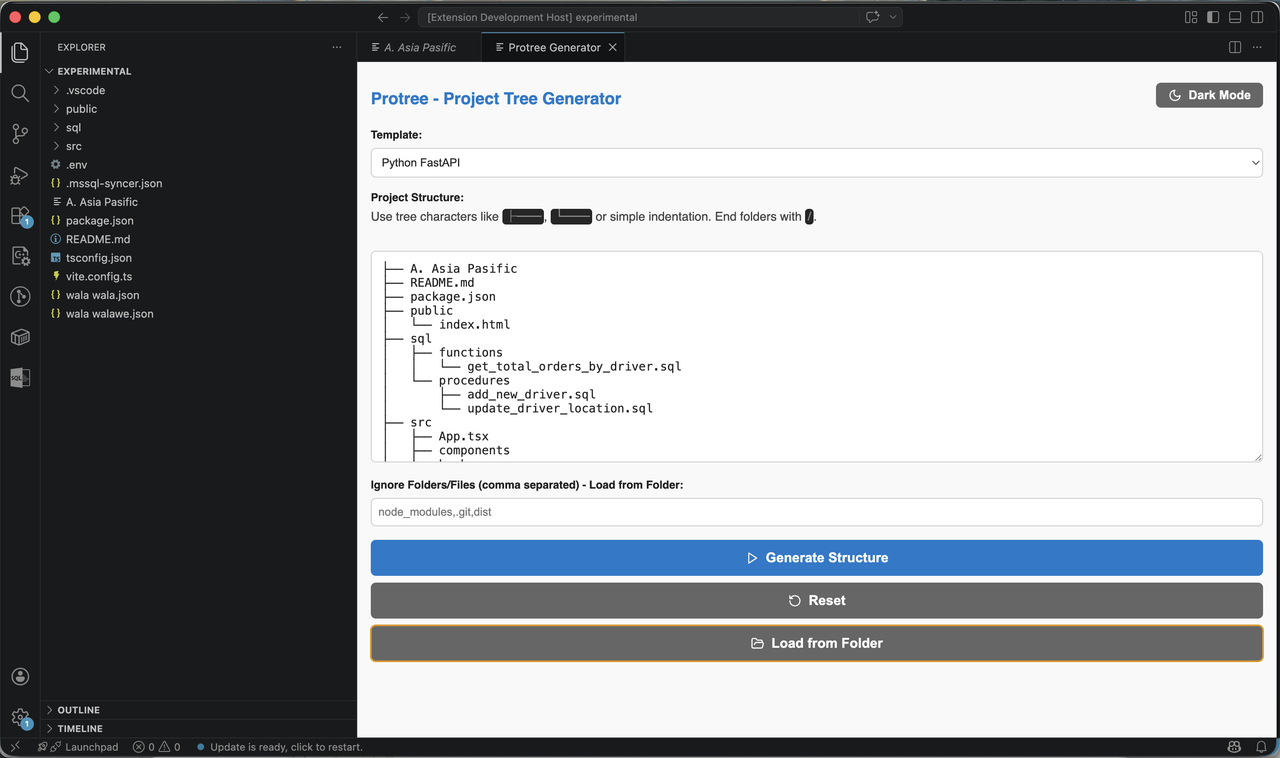The image size is (1280, 758).
Task: Toggle the secondary side bar visibility
Action: pos(1257,17)
